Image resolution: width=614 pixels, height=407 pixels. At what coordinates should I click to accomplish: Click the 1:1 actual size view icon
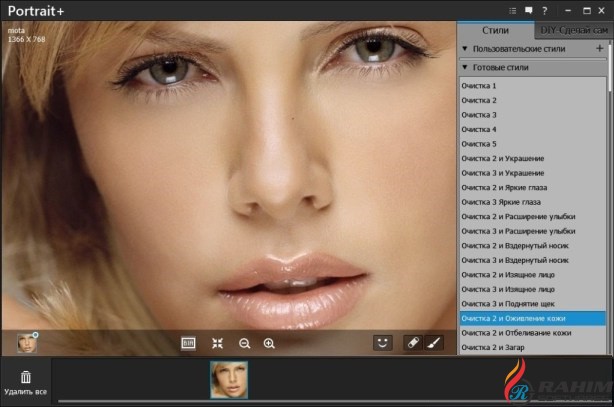[188, 343]
